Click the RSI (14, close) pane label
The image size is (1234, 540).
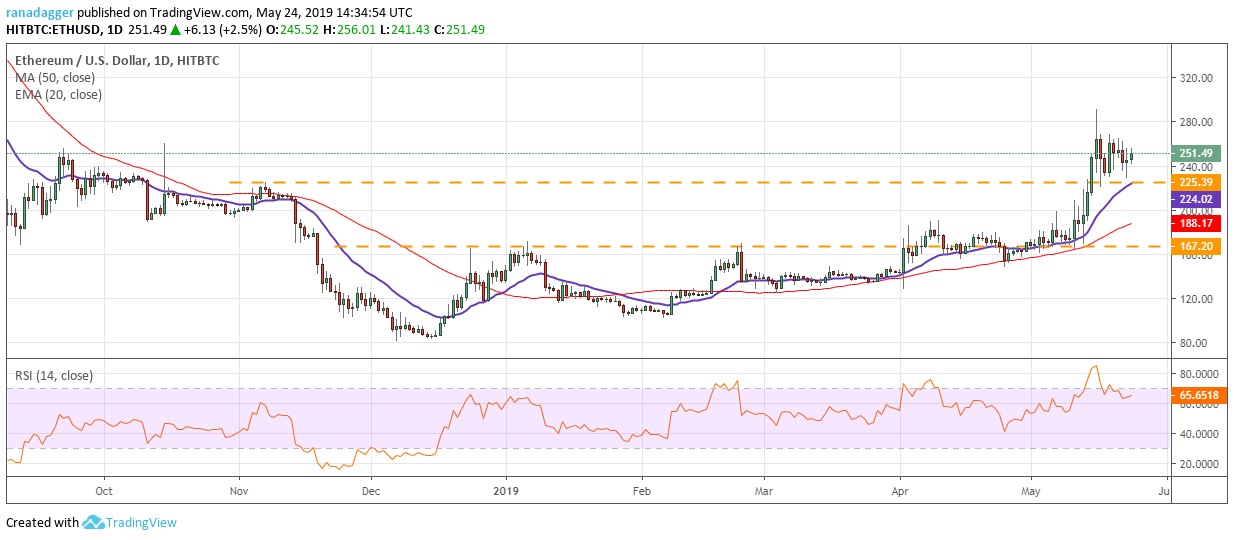click(52, 376)
